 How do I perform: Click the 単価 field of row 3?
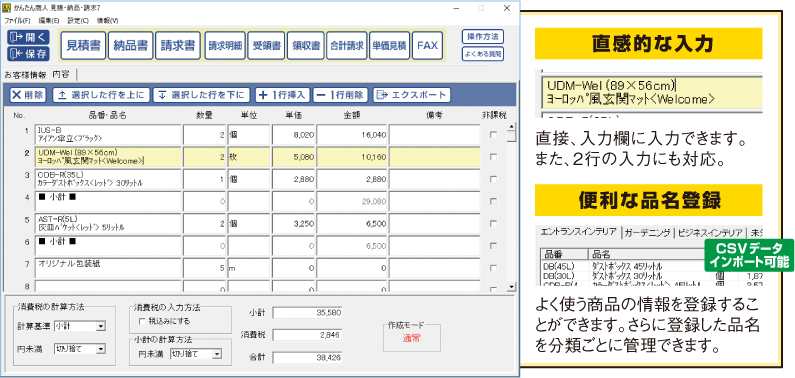[x=295, y=179]
